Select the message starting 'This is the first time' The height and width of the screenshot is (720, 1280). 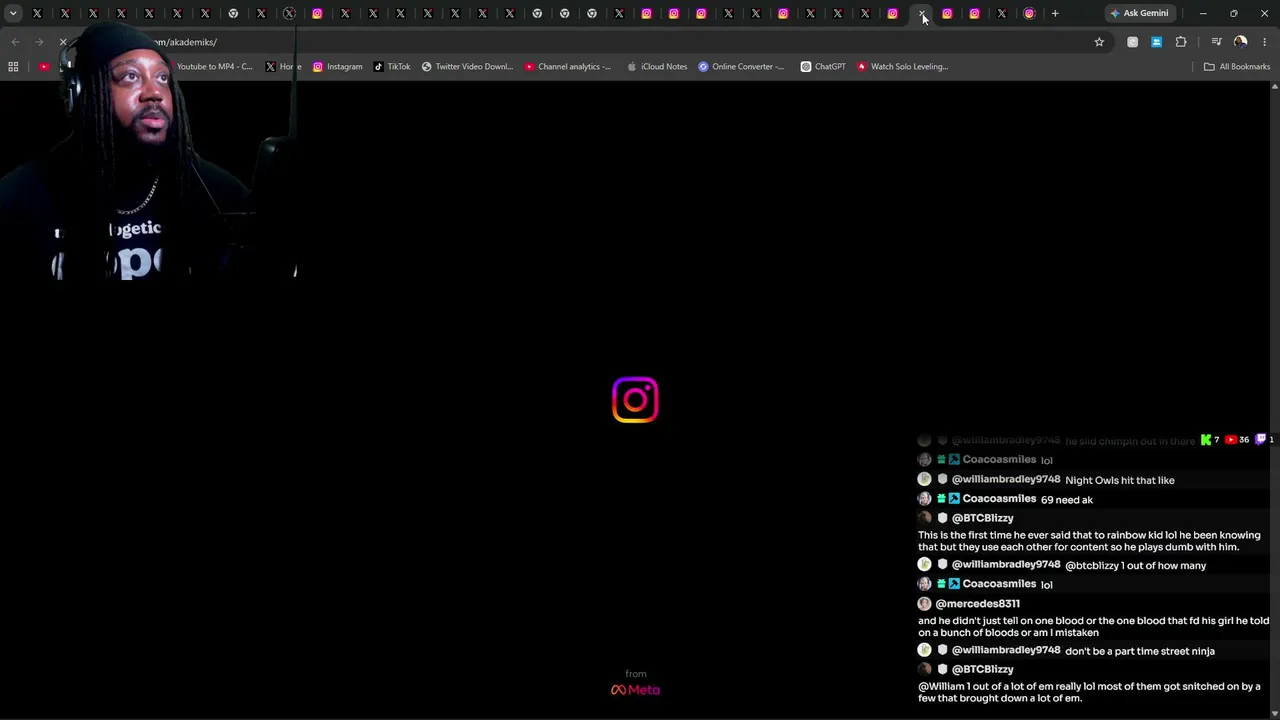point(1089,541)
